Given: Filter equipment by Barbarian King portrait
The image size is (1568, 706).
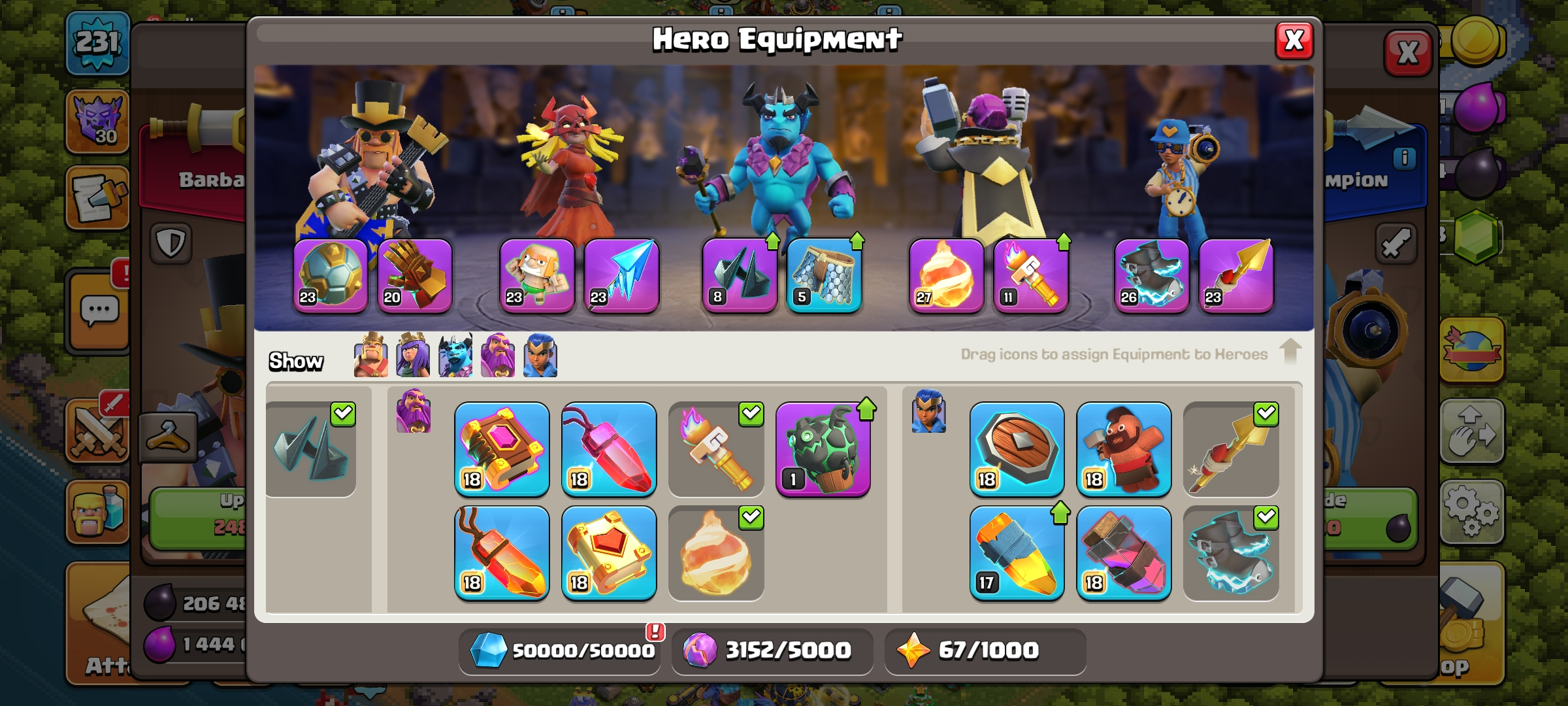Looking at the screenshot, I should pyautogui.click(x=370, y=355).
